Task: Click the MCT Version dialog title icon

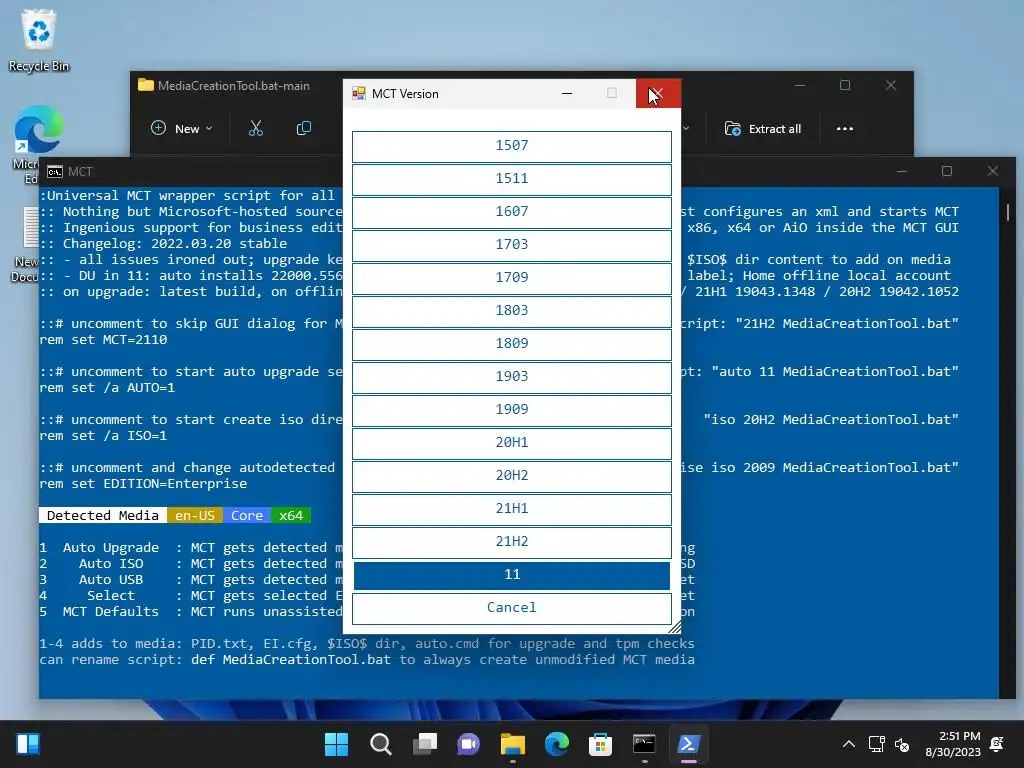Action: pyautogui.click(x=359, y=93)
